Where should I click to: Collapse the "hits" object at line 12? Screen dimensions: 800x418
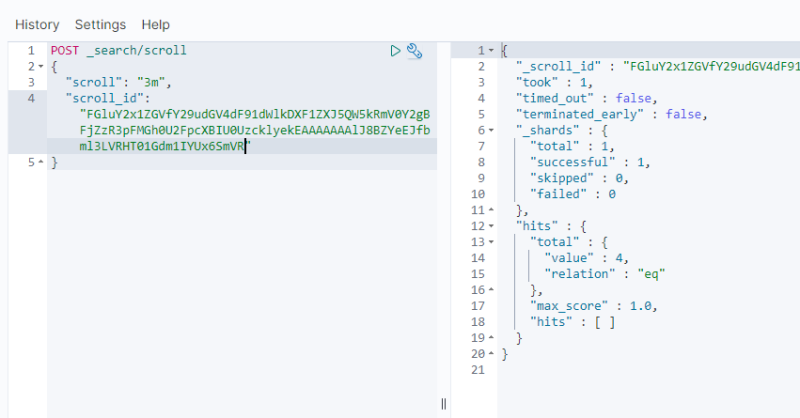pyautogui.click(x=491, y=226)
